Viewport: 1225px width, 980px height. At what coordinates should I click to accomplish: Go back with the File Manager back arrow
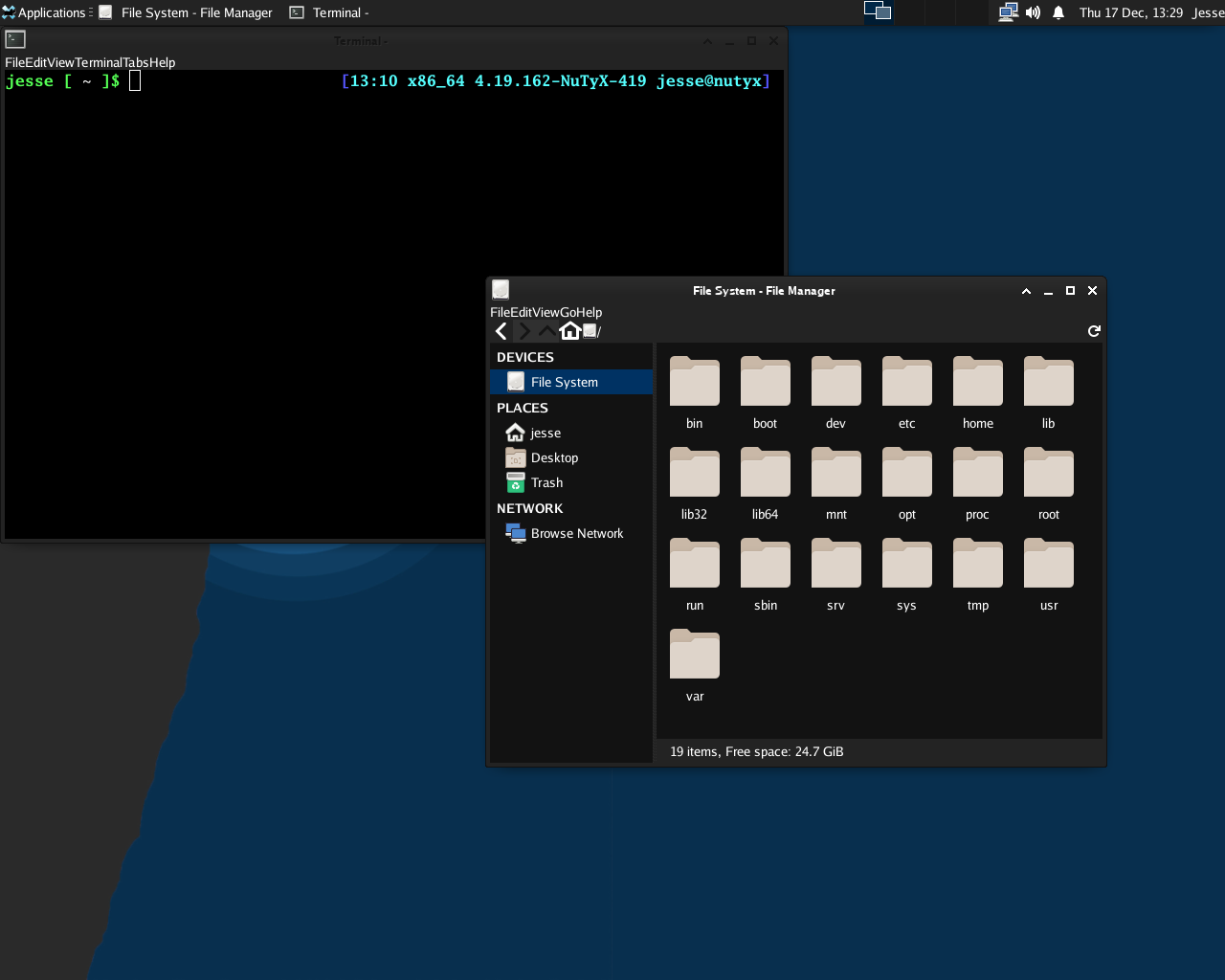[x=501, y=331]
